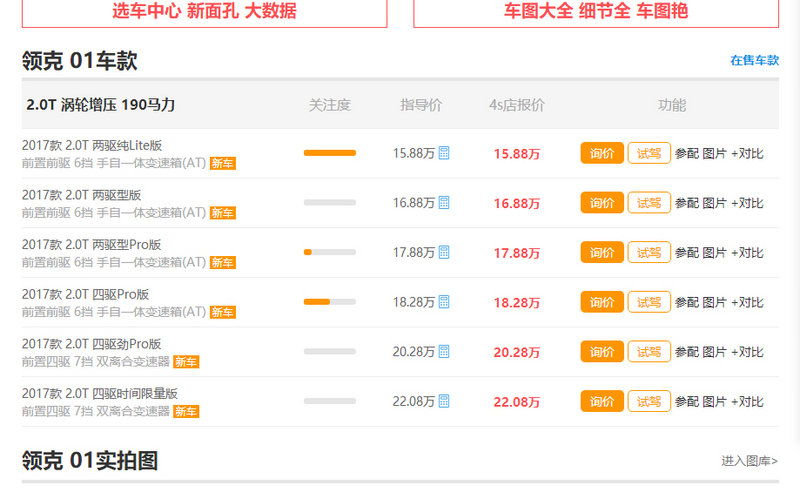Open 2017款 2.0T 四驱时间限量版 model link
Screen dimensions: 800x499
click(99, 393)
